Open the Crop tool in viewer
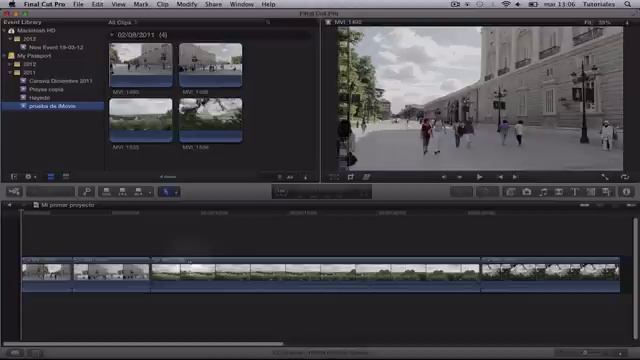Image resolution: width=640 pixels, height=360 pixels. [x=351, y=177]
